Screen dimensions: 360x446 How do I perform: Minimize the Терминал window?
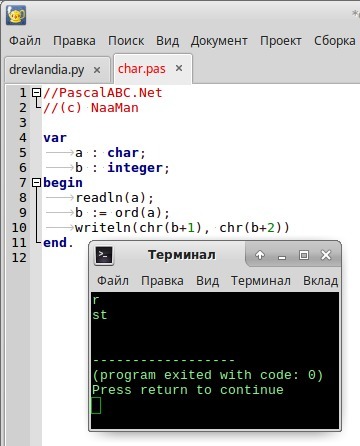tap(282, 256)
